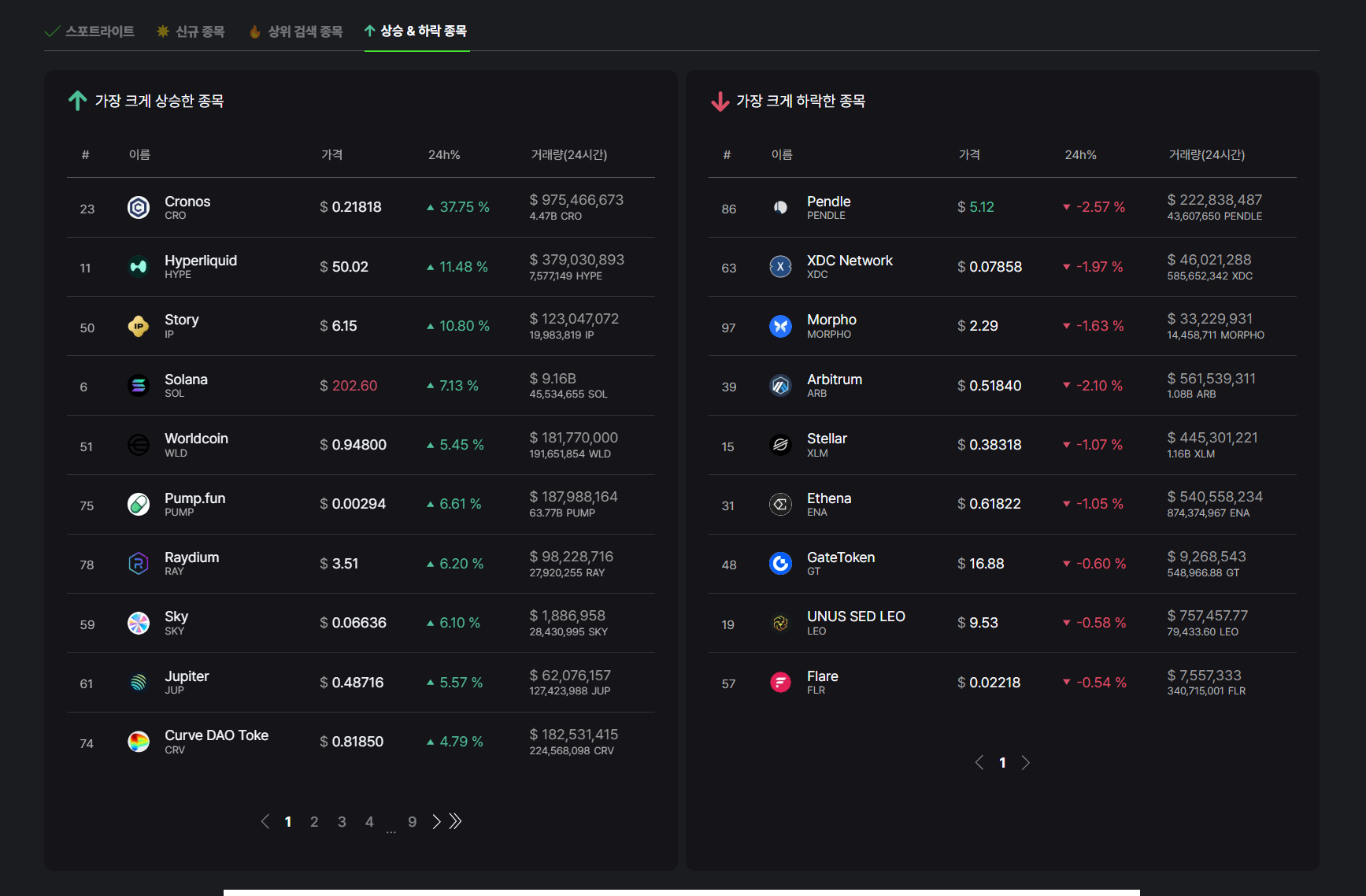Sort gainers by 24h% column header

(x=444, y=155)
